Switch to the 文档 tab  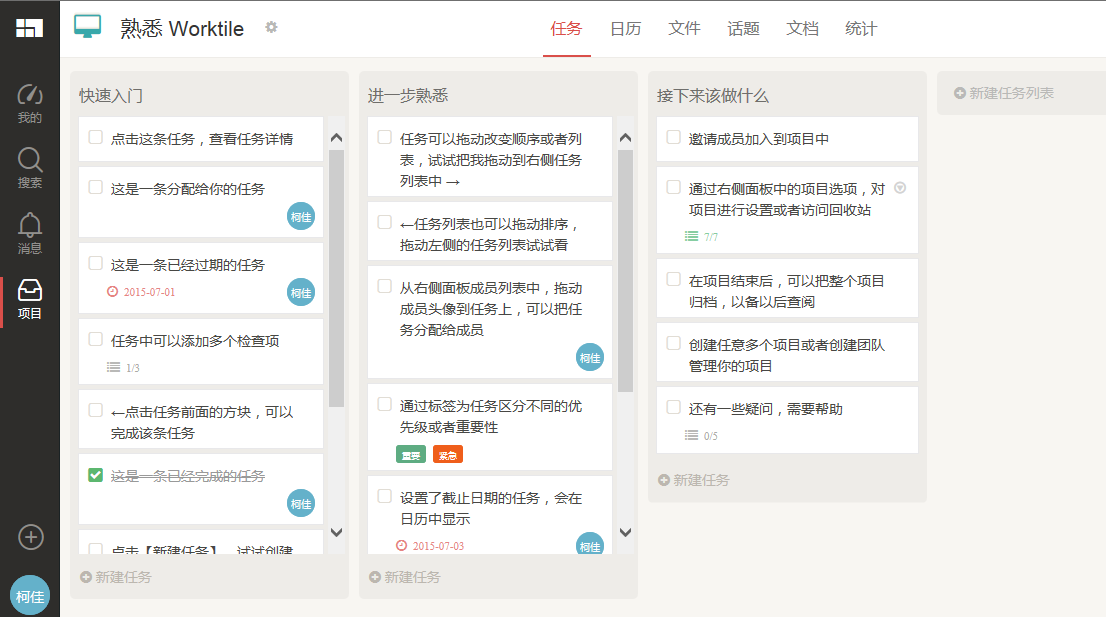[x=803, y=29]
